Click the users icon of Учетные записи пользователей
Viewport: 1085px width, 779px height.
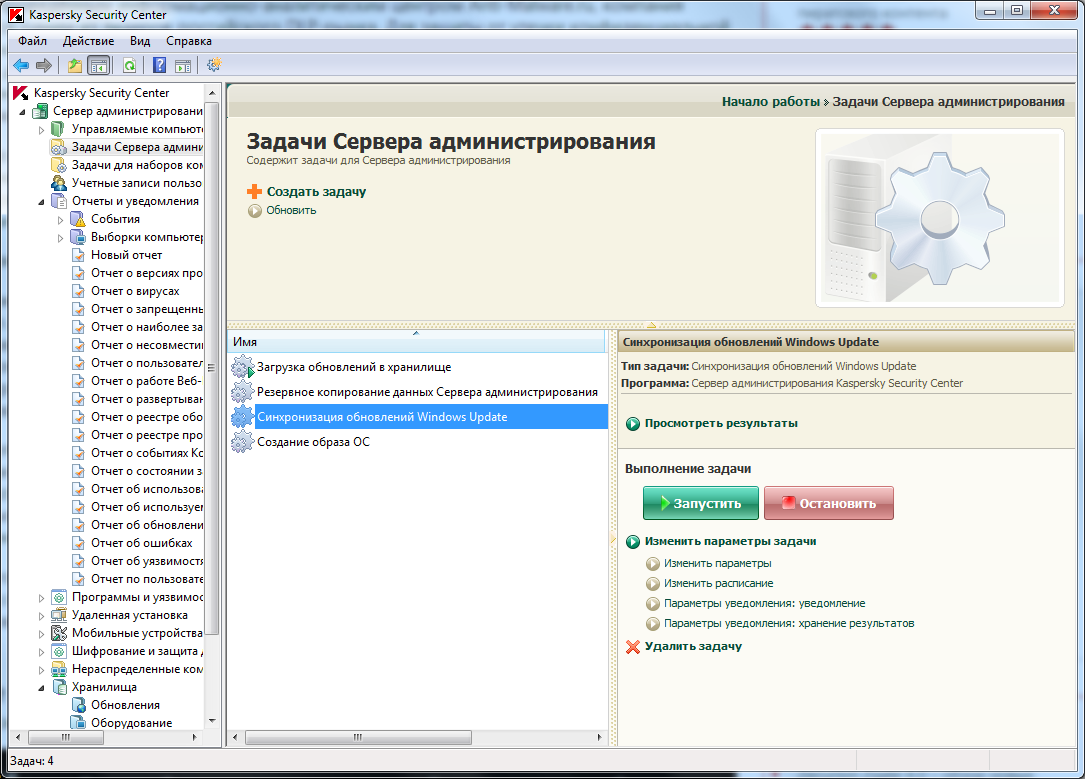tap(59, 183)
